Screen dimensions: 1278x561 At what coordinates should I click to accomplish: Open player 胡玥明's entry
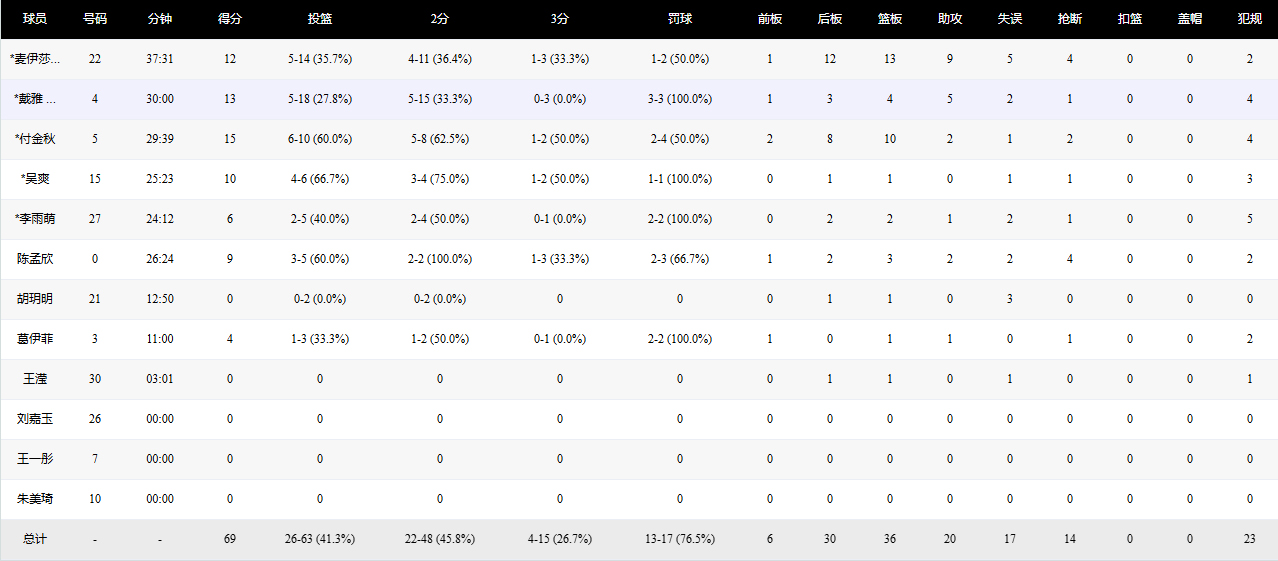pos(35,299)
